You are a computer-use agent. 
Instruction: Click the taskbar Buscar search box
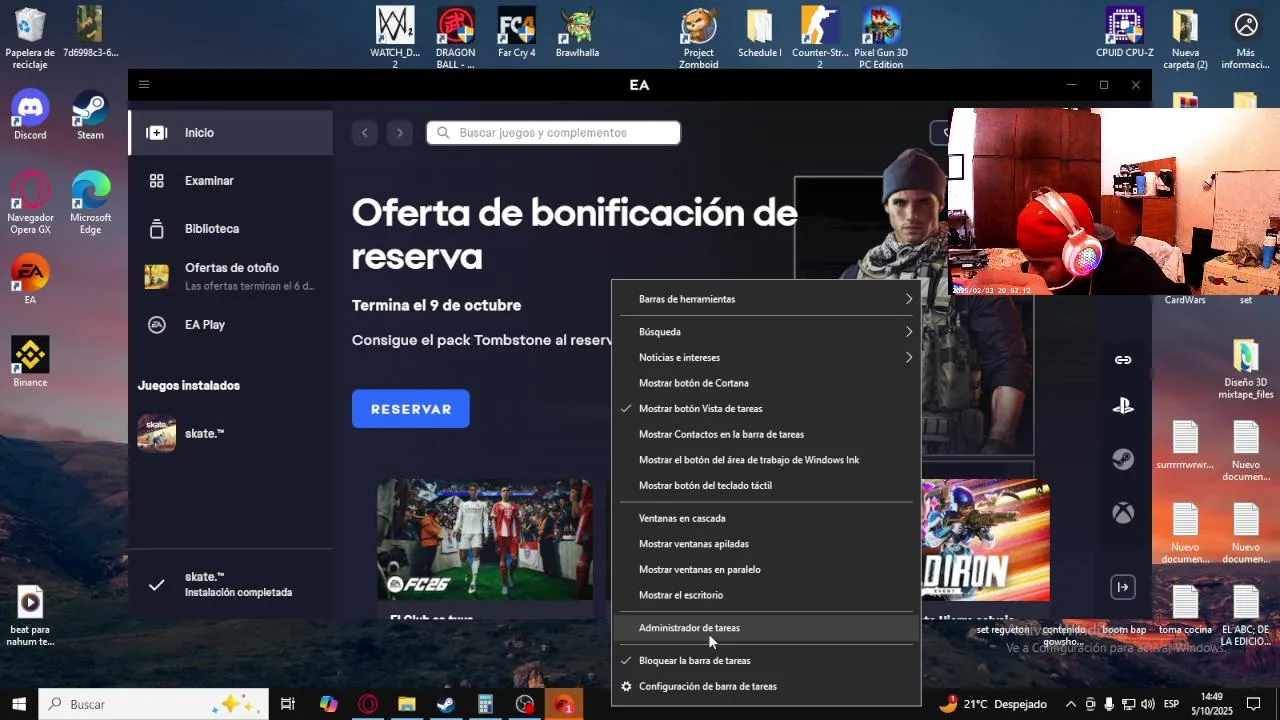(x=153, y=704)
